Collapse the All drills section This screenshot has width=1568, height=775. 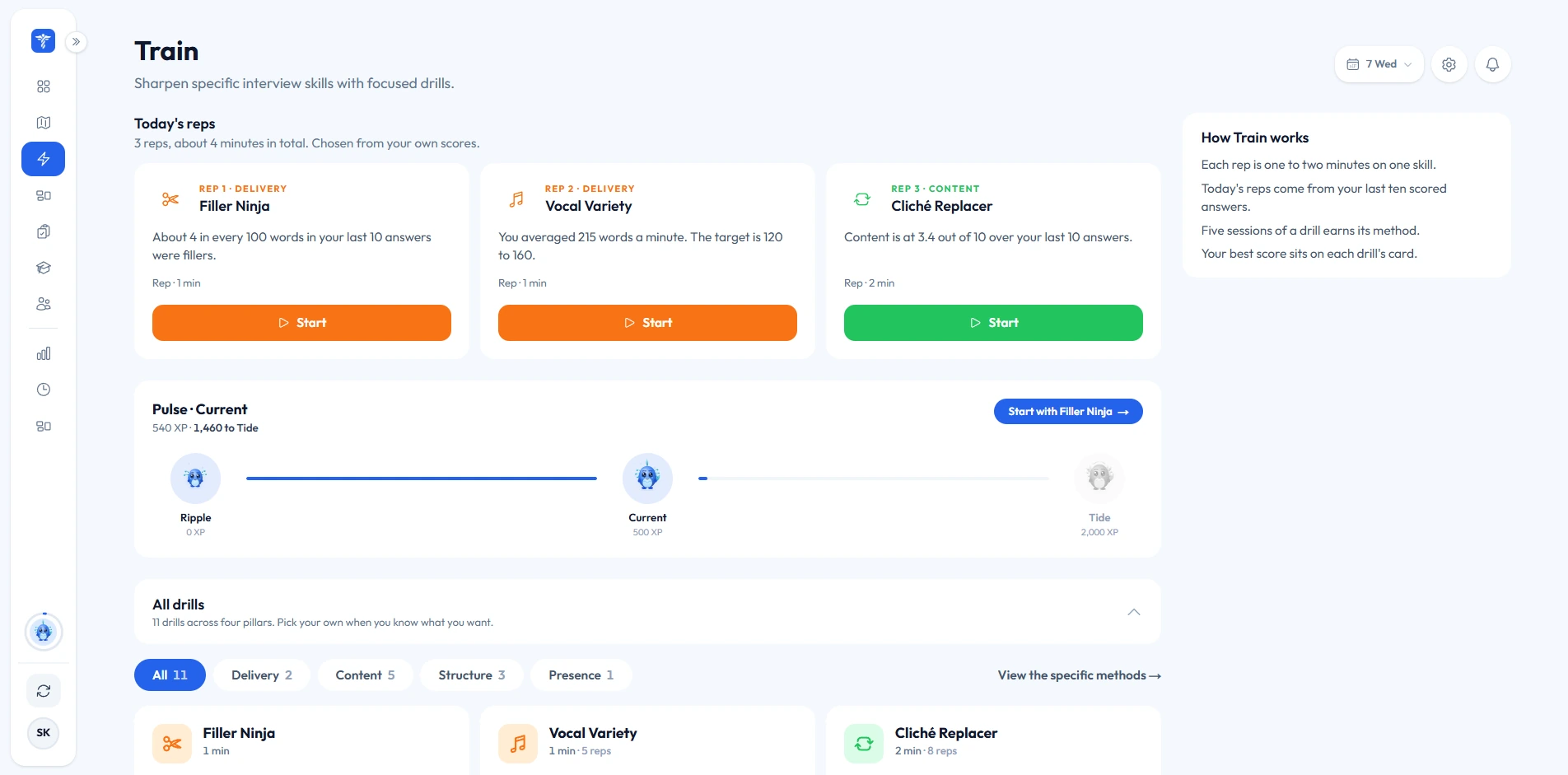pos(1134,612)
